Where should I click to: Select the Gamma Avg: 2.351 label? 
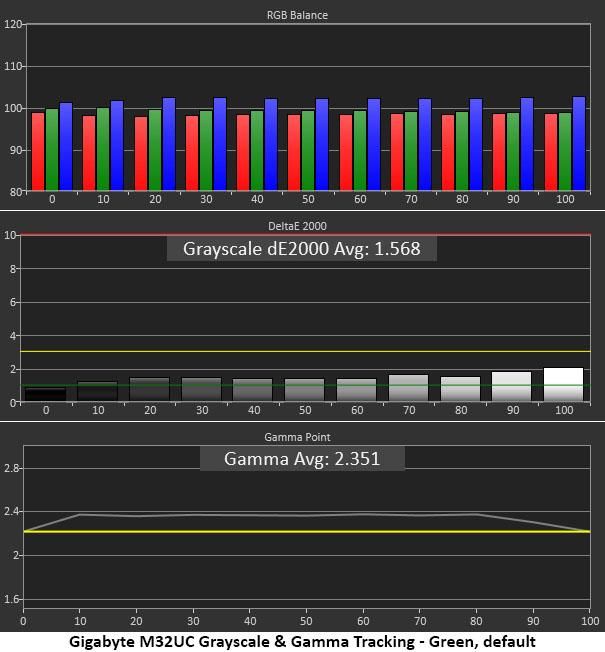pyautogui.click(x=302, y=459)
